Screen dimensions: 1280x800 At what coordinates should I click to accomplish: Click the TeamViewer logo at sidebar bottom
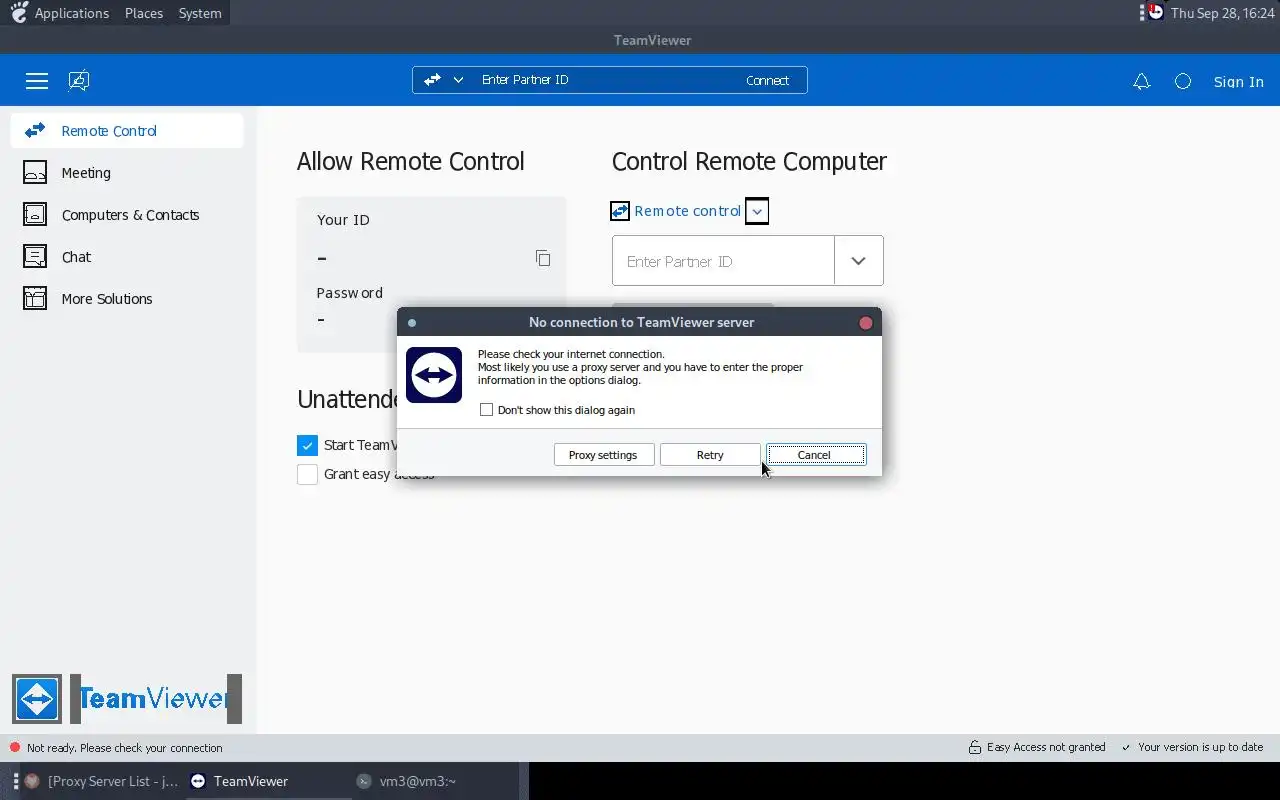[x=127, y=698]
